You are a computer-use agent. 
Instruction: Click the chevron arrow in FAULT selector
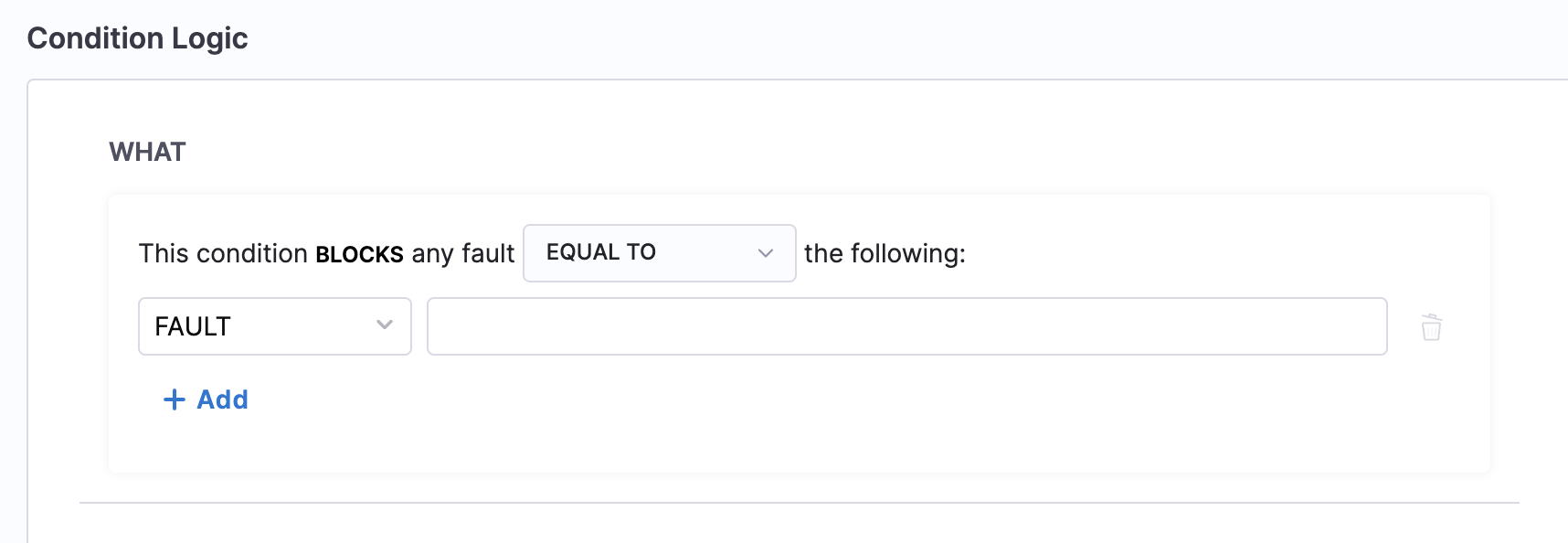tap(385, 325)
